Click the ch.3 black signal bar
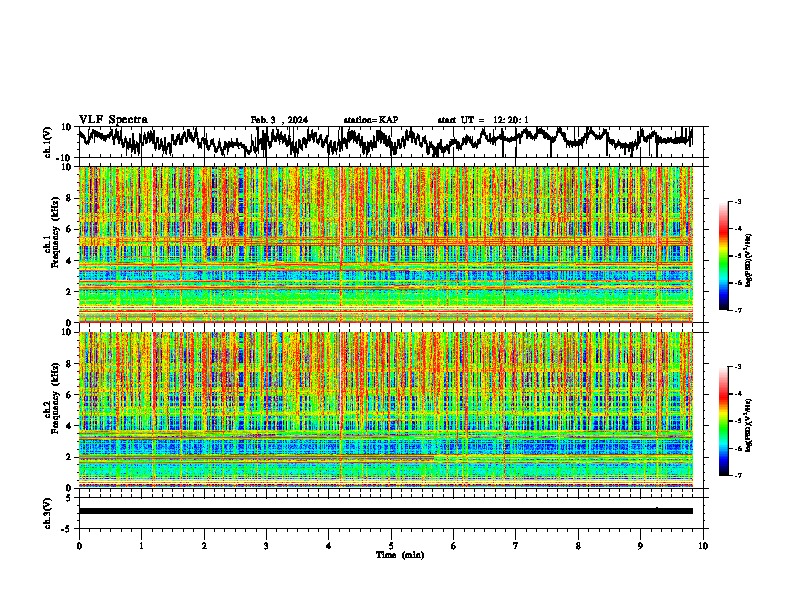The image size is (792, 612). pos(385,511)
